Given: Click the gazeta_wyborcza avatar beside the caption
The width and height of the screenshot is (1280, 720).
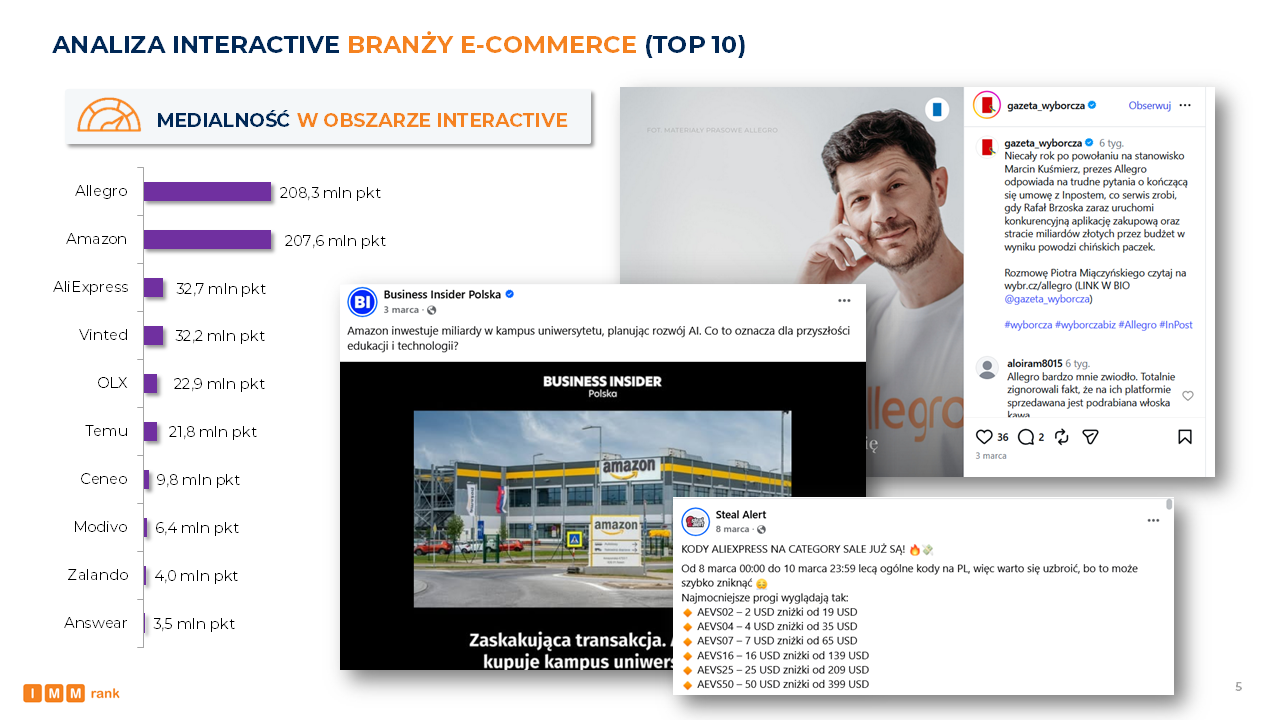Looking at the screenshot, I should 988,147.
